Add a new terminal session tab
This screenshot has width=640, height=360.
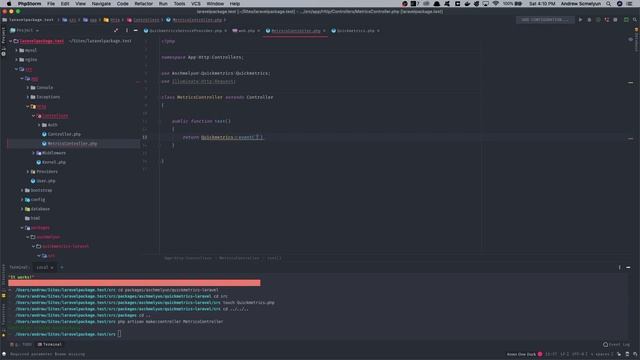pyautogui.click(x=62, y=267)
